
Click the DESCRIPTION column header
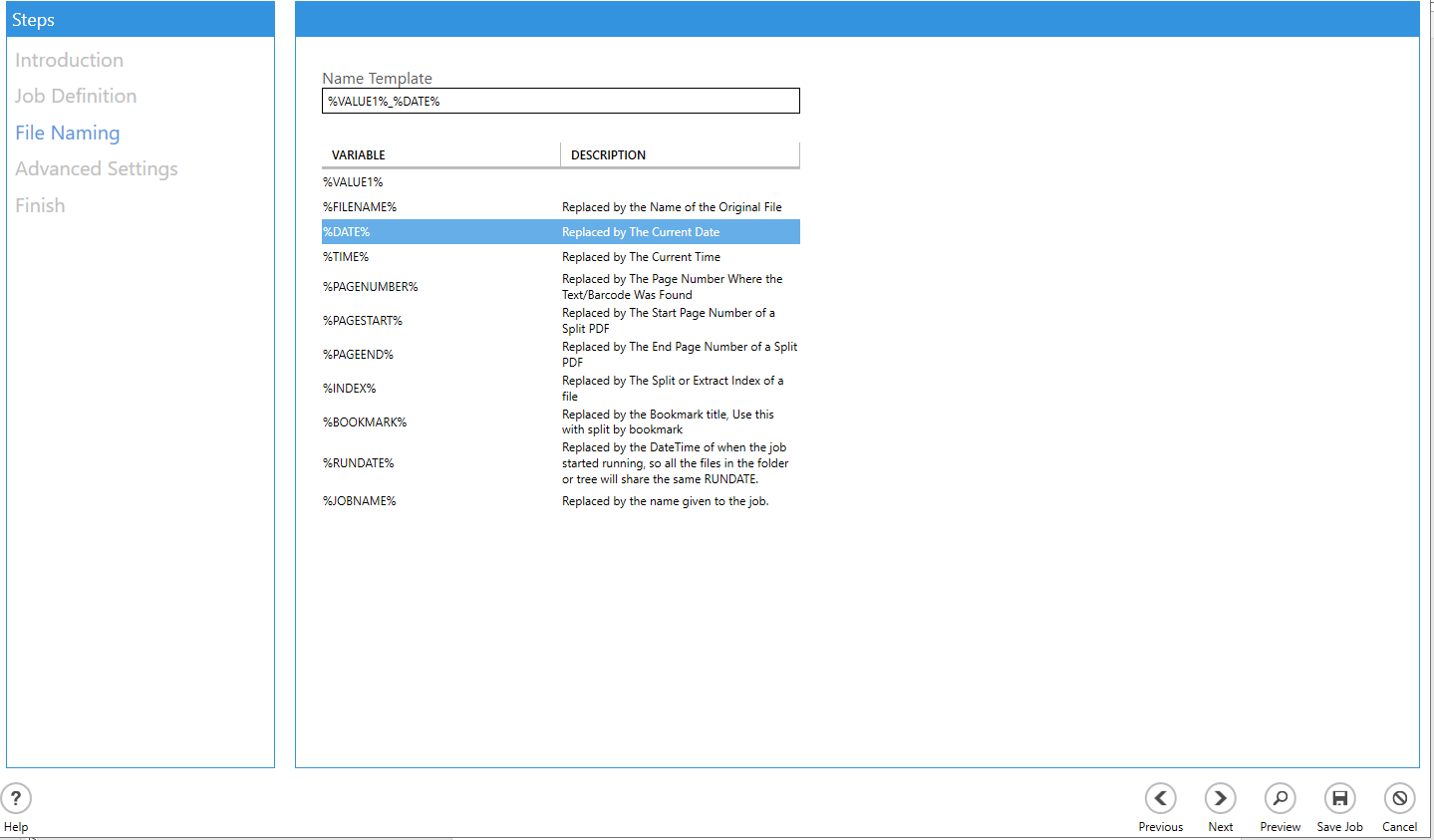click(680, 154)
